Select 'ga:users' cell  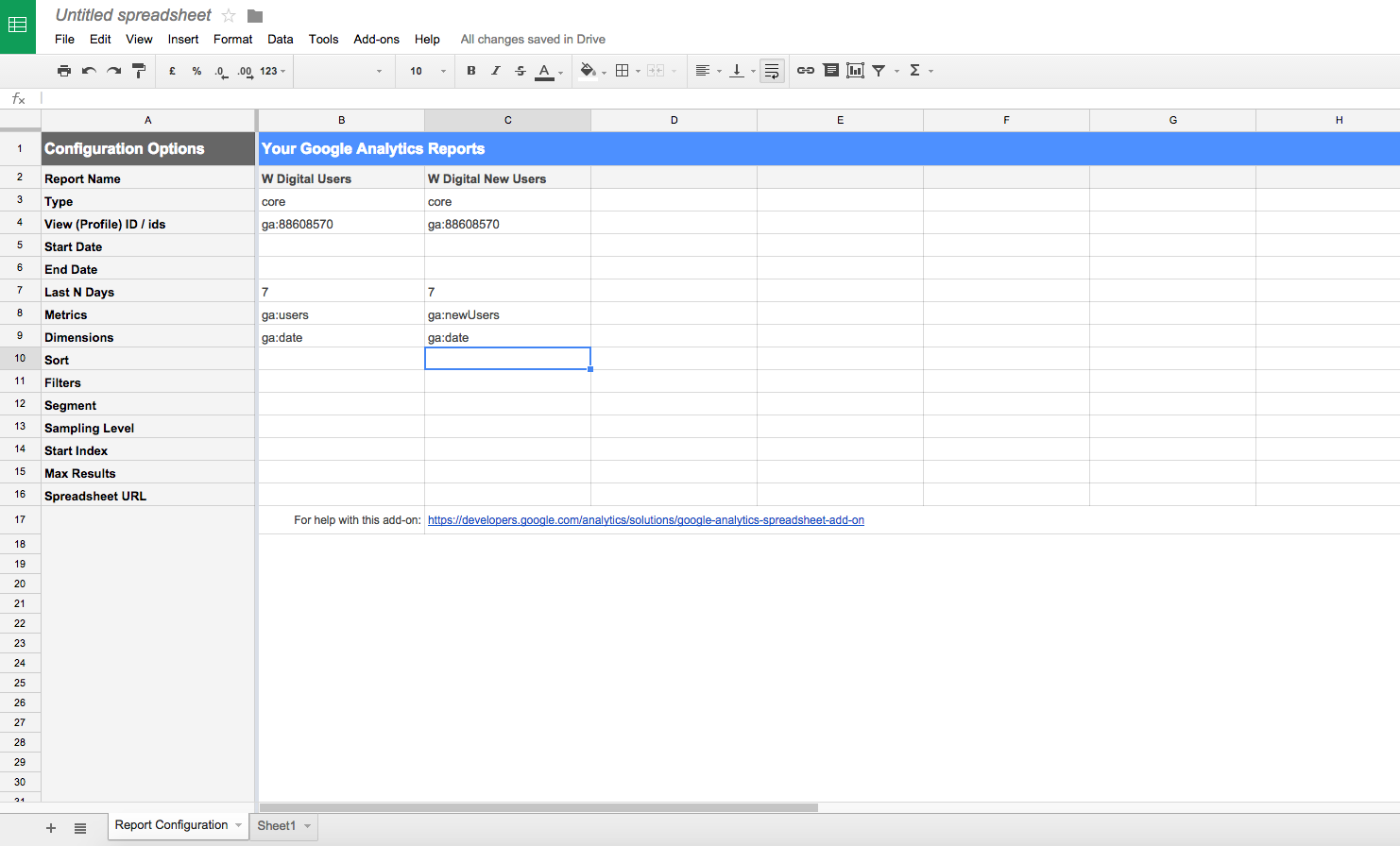[341, 313]
